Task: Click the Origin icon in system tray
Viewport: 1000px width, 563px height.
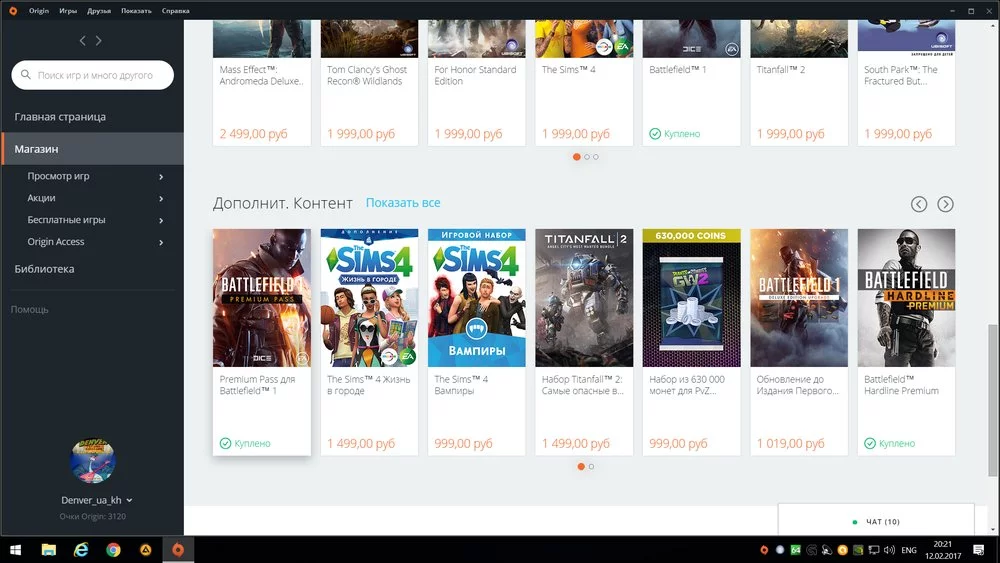Action: (764, 550)
